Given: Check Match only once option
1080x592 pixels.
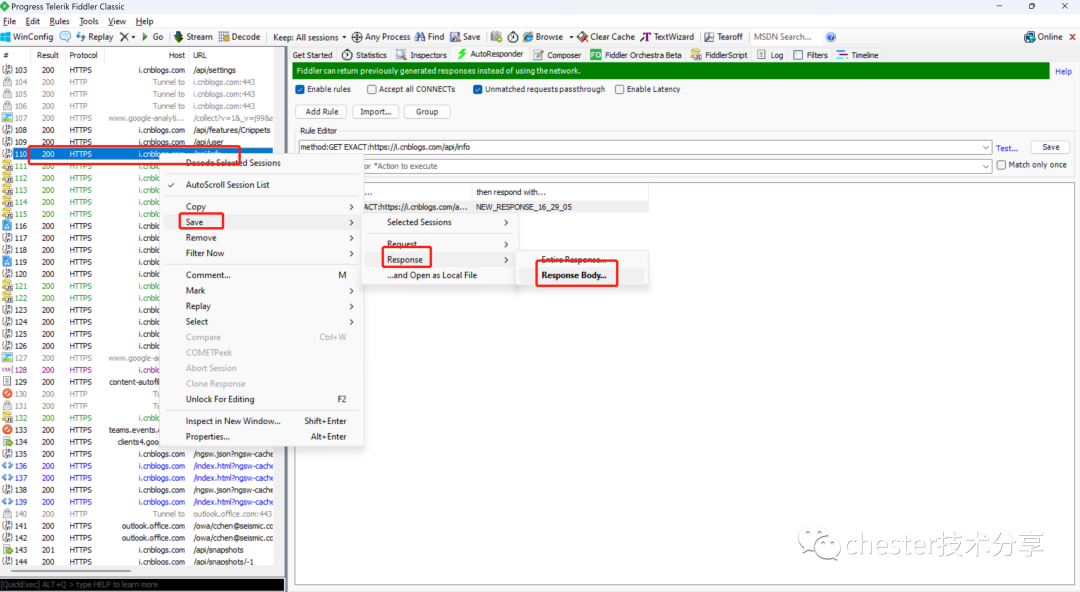Looking at the screenshot, I should (1001, 165).
